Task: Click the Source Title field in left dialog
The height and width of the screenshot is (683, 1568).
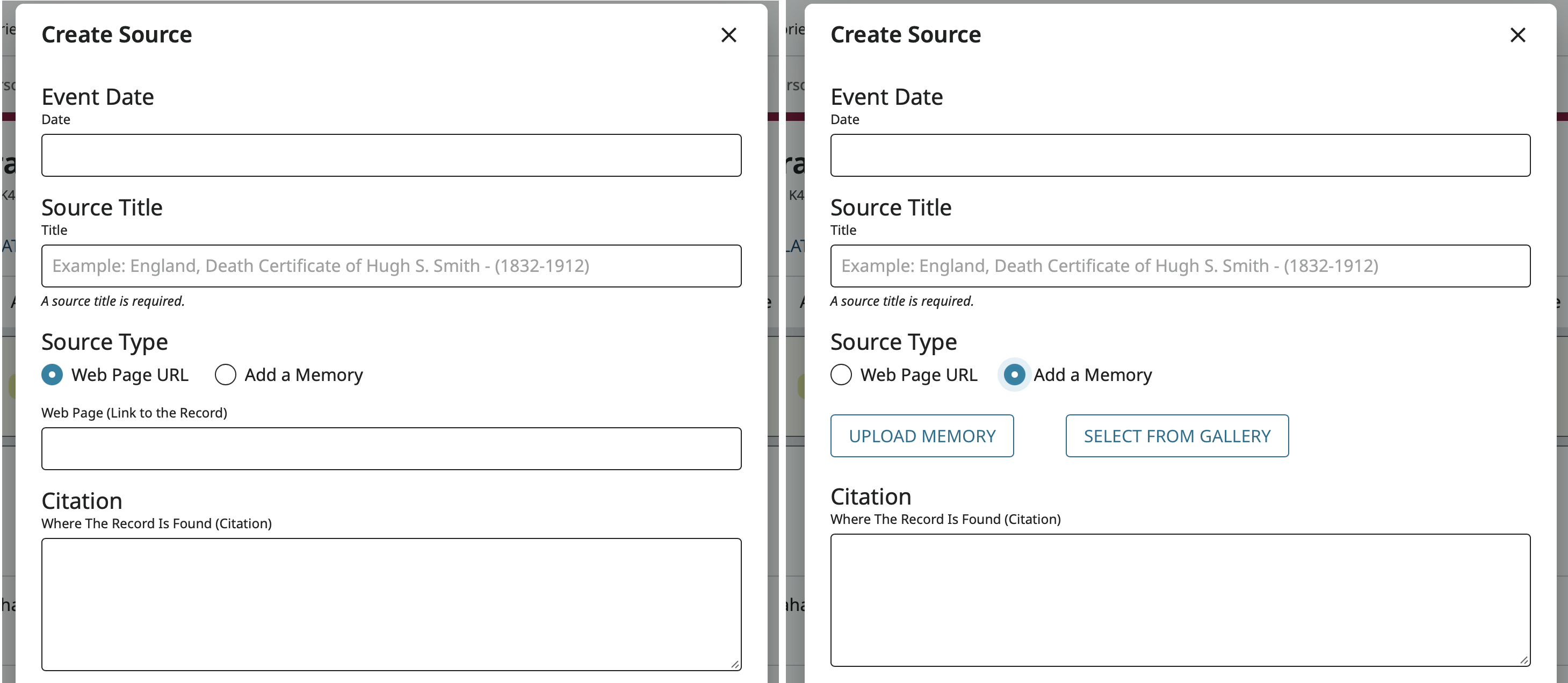Action: (x=391, y=266)
